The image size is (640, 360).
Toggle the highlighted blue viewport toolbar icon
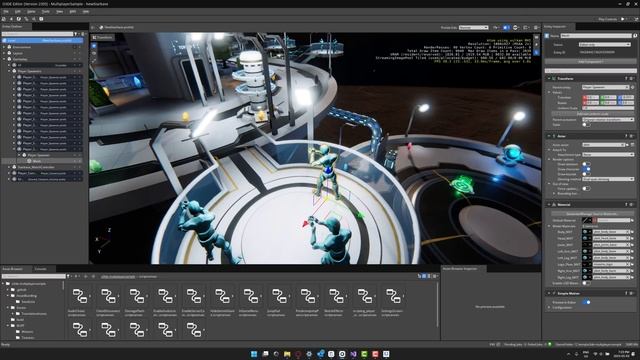(x=506, y=27)
